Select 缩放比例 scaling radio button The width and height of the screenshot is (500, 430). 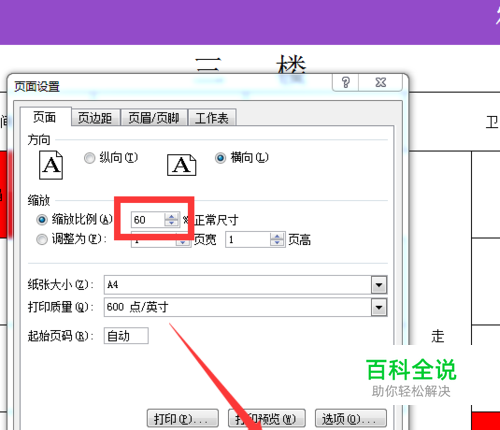[42, 220]
